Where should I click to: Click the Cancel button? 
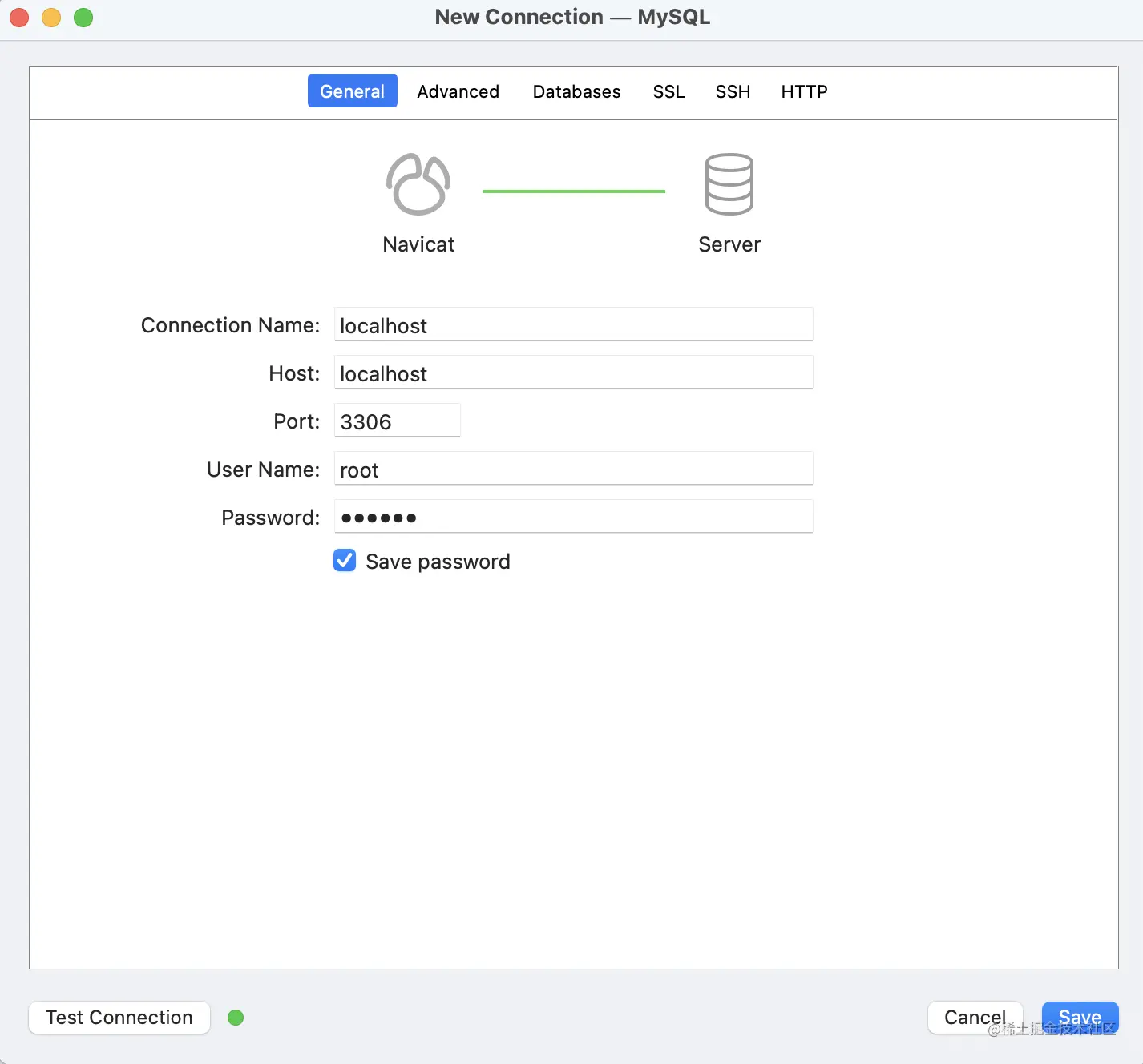(975, 1018)
